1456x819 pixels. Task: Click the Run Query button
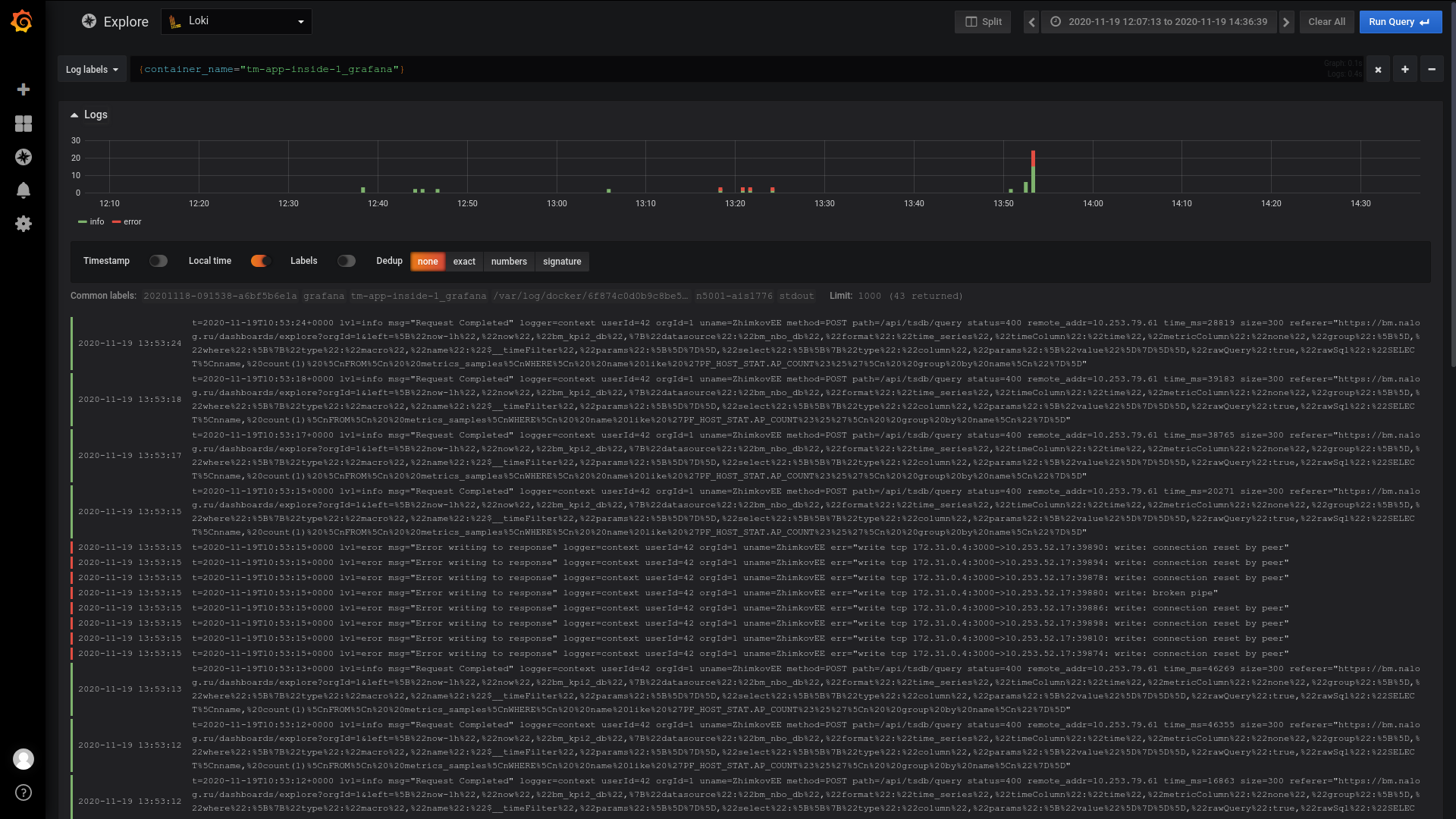1399,21
